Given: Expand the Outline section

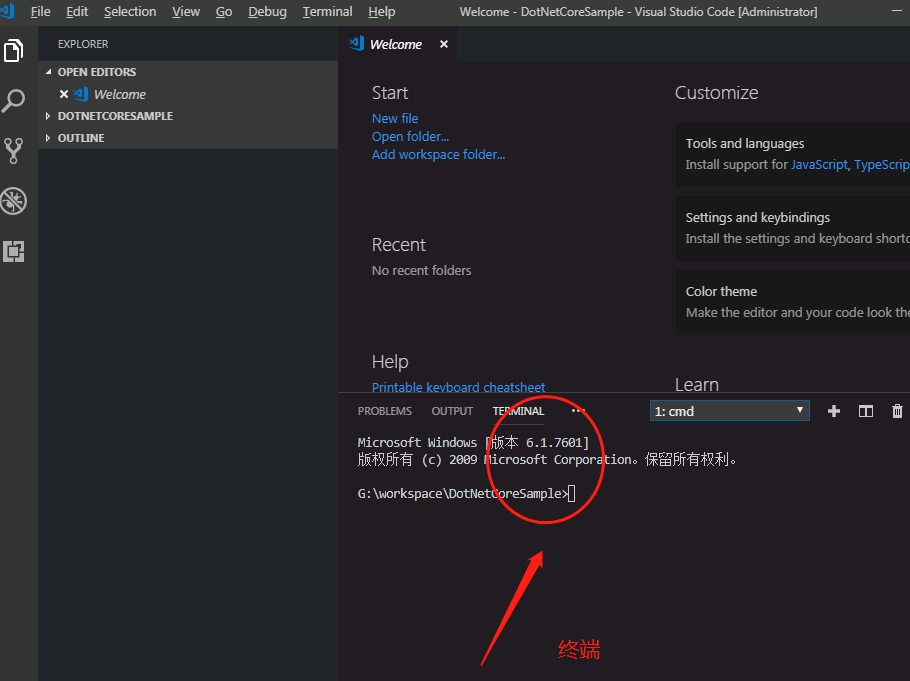Looking at the screenshot, I should [80, 138].
